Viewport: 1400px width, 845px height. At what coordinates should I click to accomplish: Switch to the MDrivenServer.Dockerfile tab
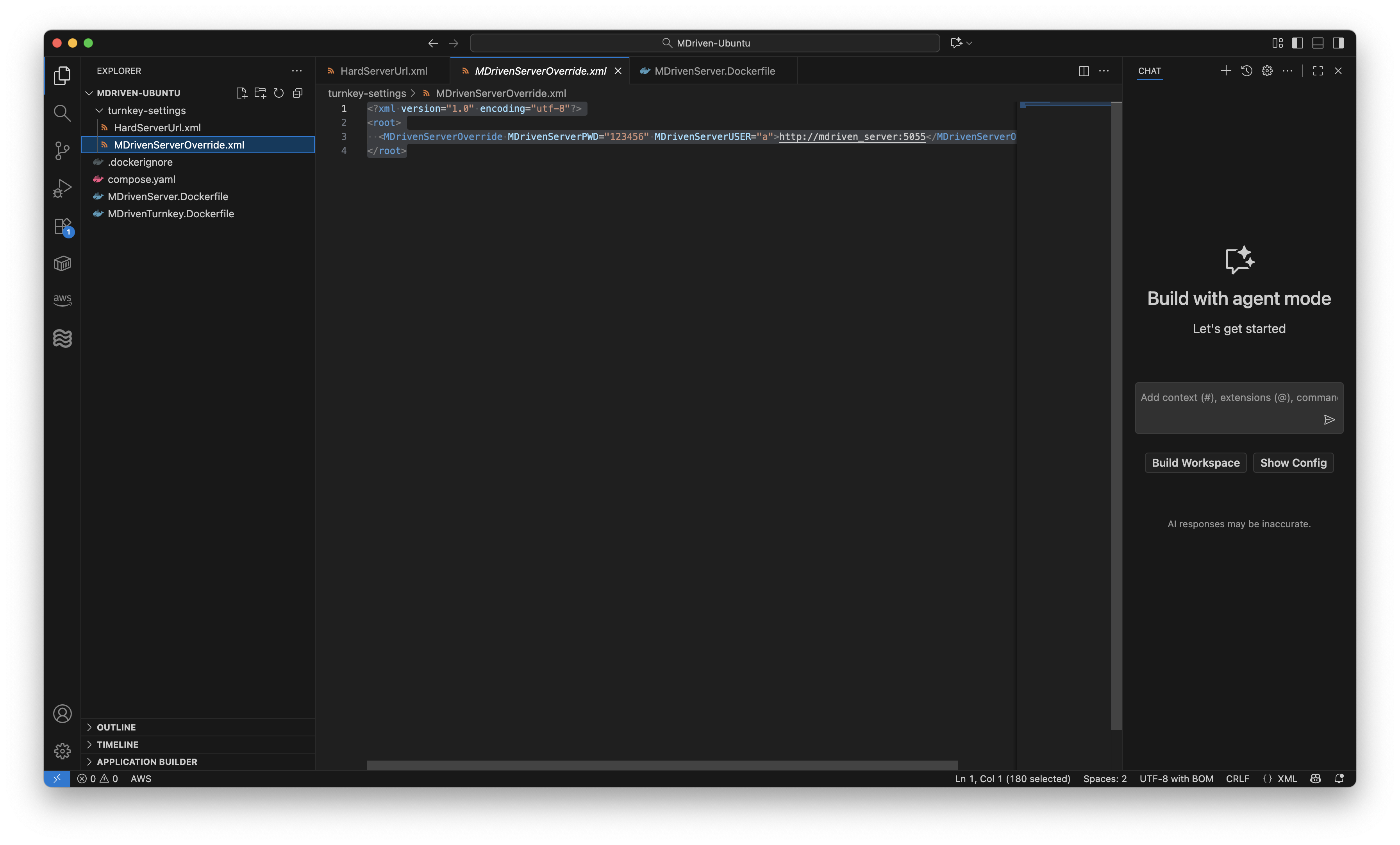coord(714,71)
